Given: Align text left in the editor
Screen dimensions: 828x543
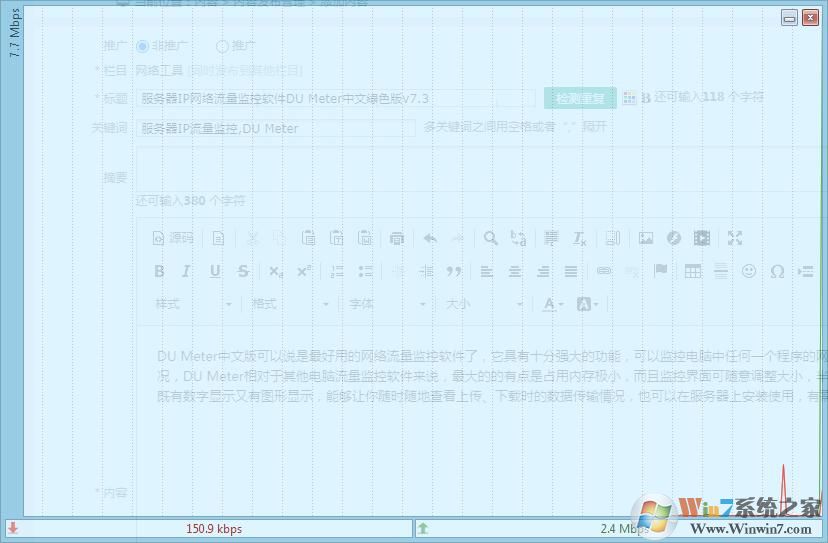Looking at the screenshot, I should coord(486,272).
